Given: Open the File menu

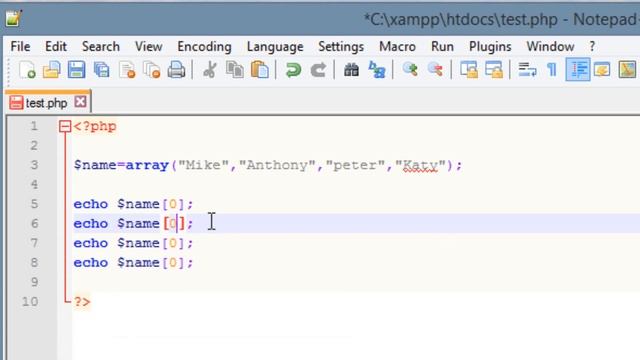Looking at the screenshot, I should coord(20,47).
